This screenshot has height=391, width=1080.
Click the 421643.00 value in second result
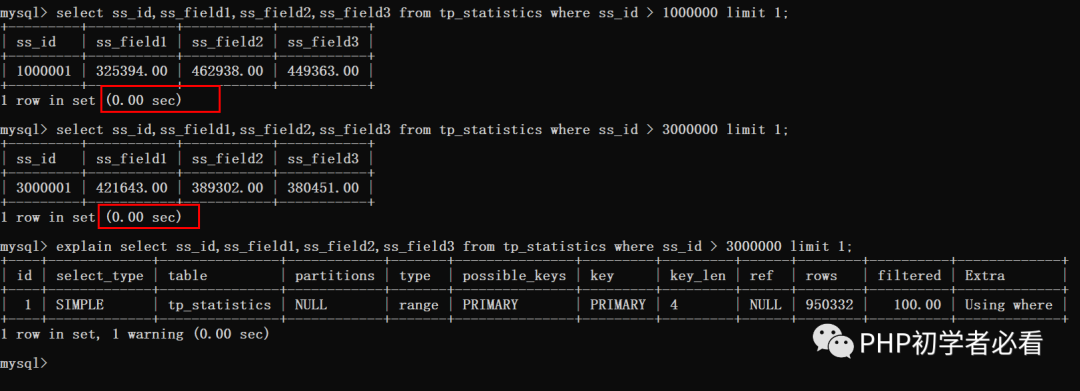(132, 188)
